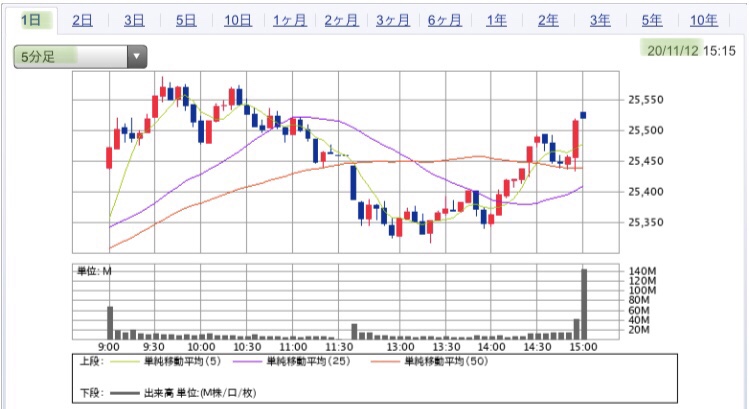This screenshot has width=749, height=409.
Task: Click the 20/11/12 15:15 timestamp
Action: pos(691,51)
